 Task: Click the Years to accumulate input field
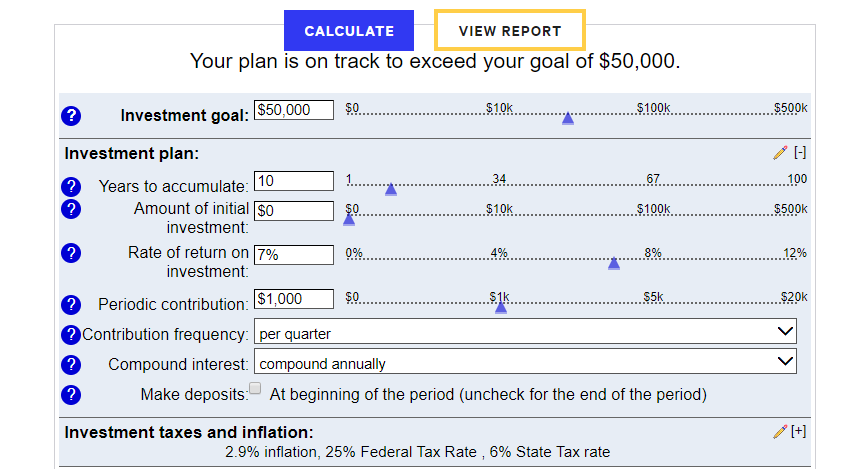pyautogui.click(x=294, y=181)
